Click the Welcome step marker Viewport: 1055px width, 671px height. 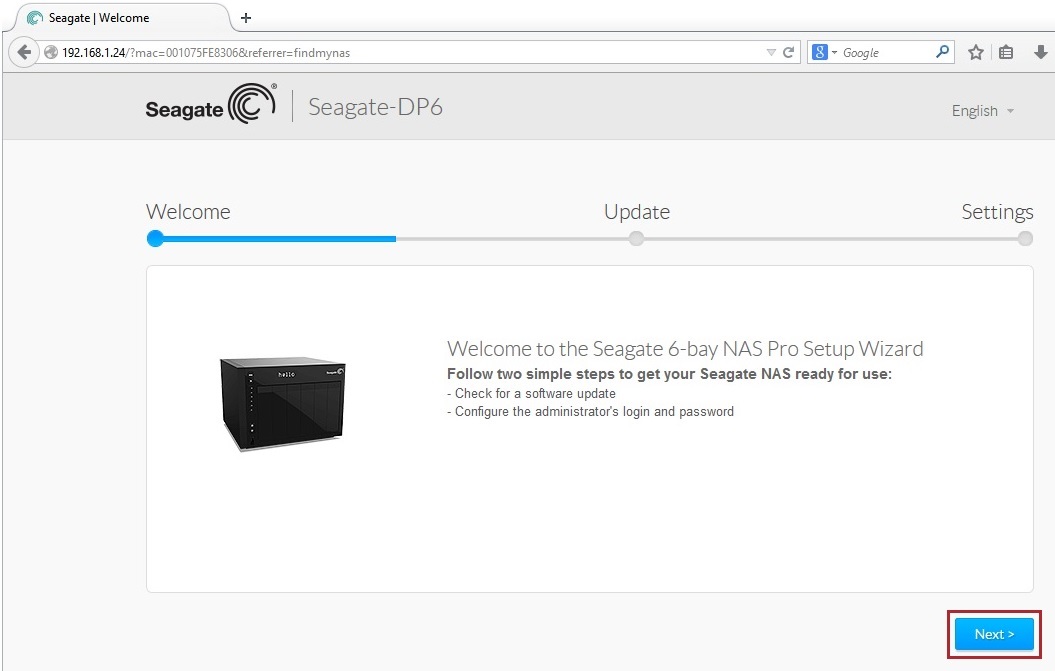(x=155, y=238)
